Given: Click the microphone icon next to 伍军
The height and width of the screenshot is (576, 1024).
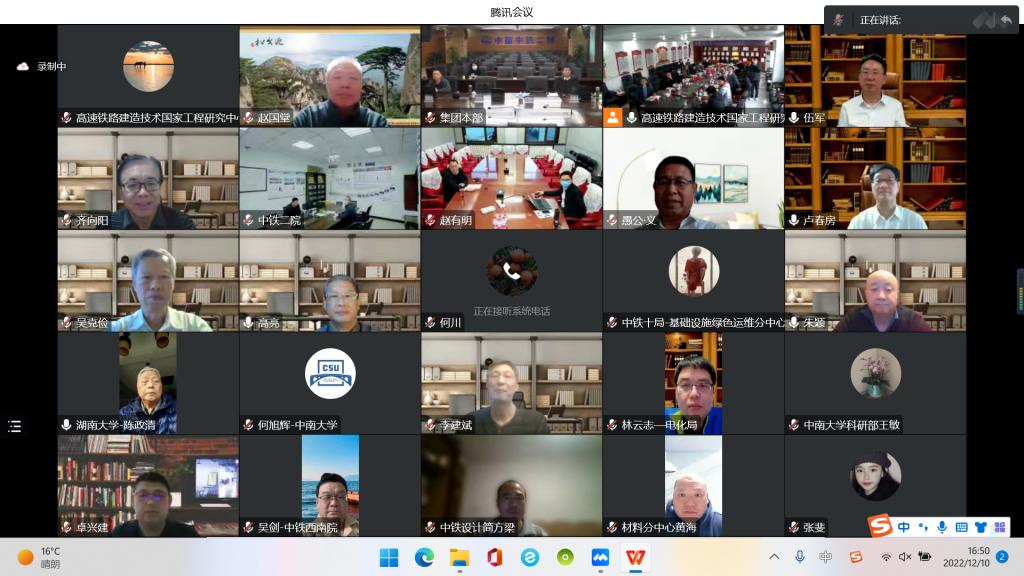Looking at the screenshot, I should click(x=794, y=118).
